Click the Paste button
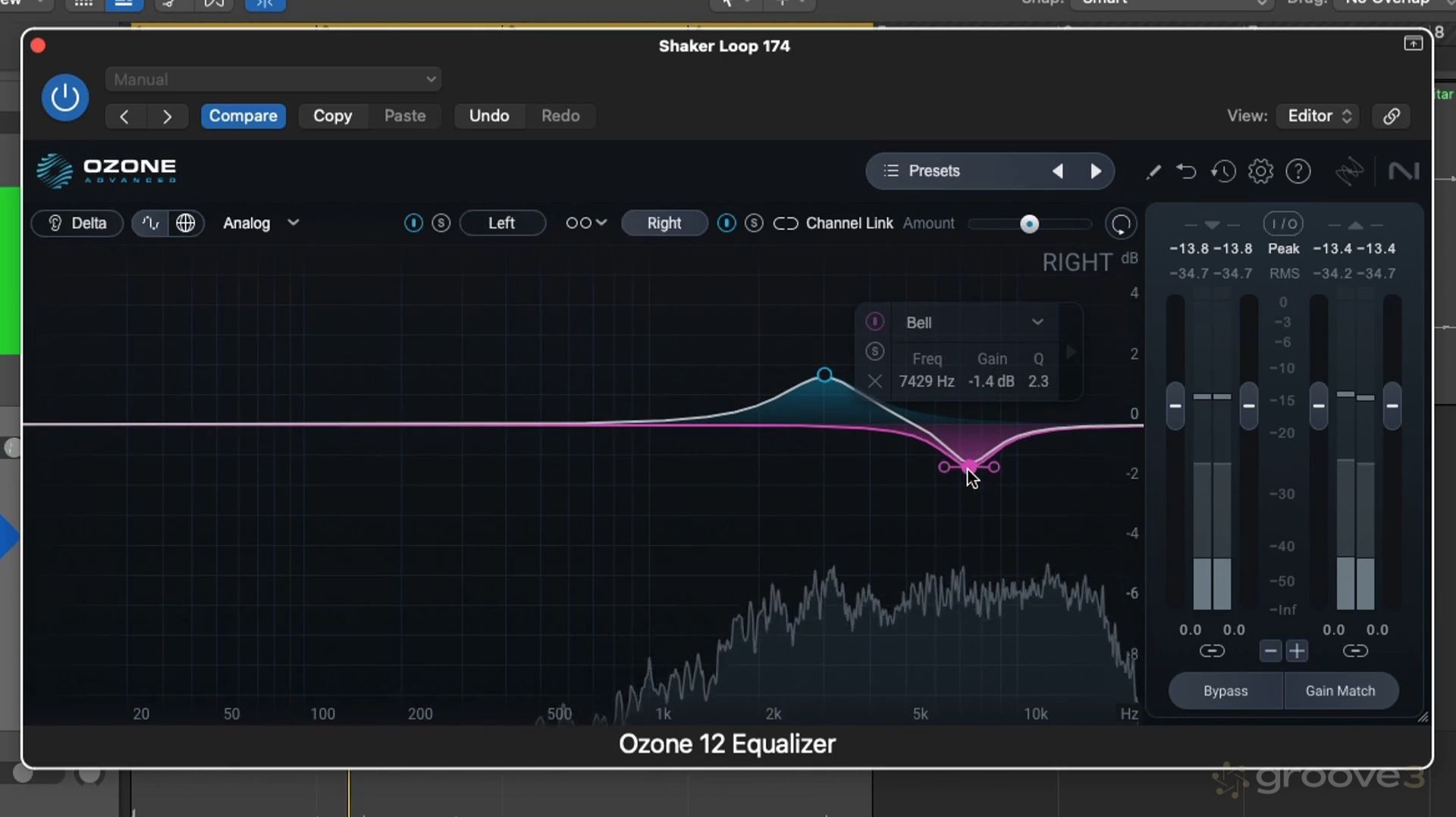The width and height of the screenshot is (1456, 817). coord(405,116)
